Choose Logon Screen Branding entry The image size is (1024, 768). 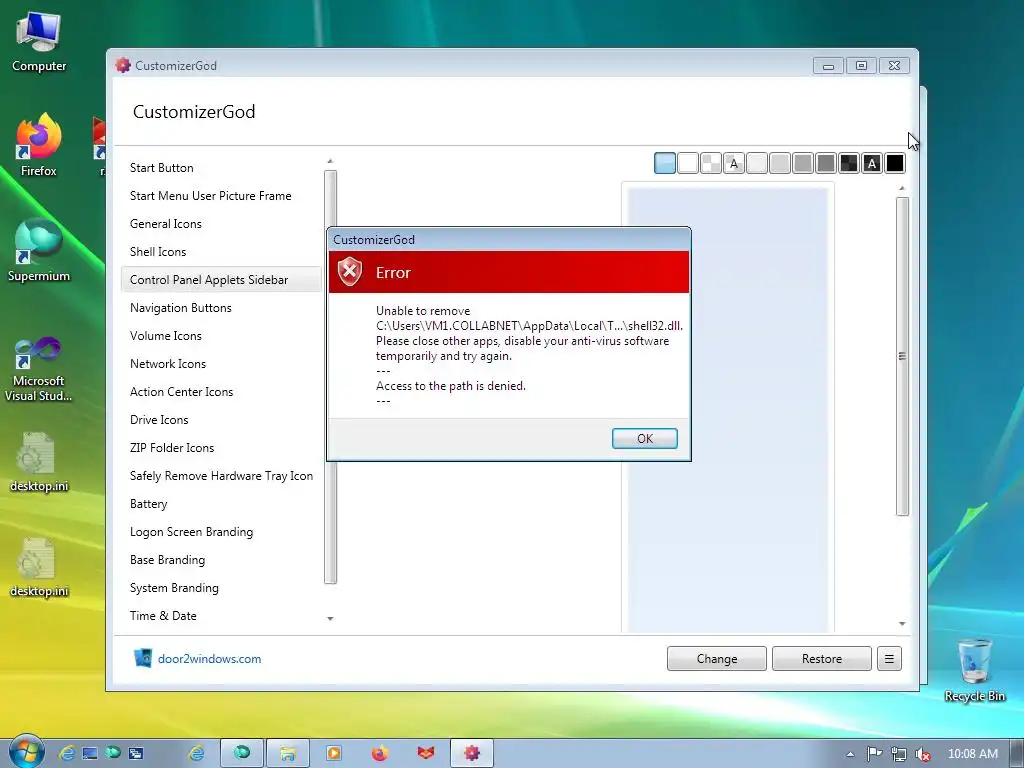coord(221,532)
